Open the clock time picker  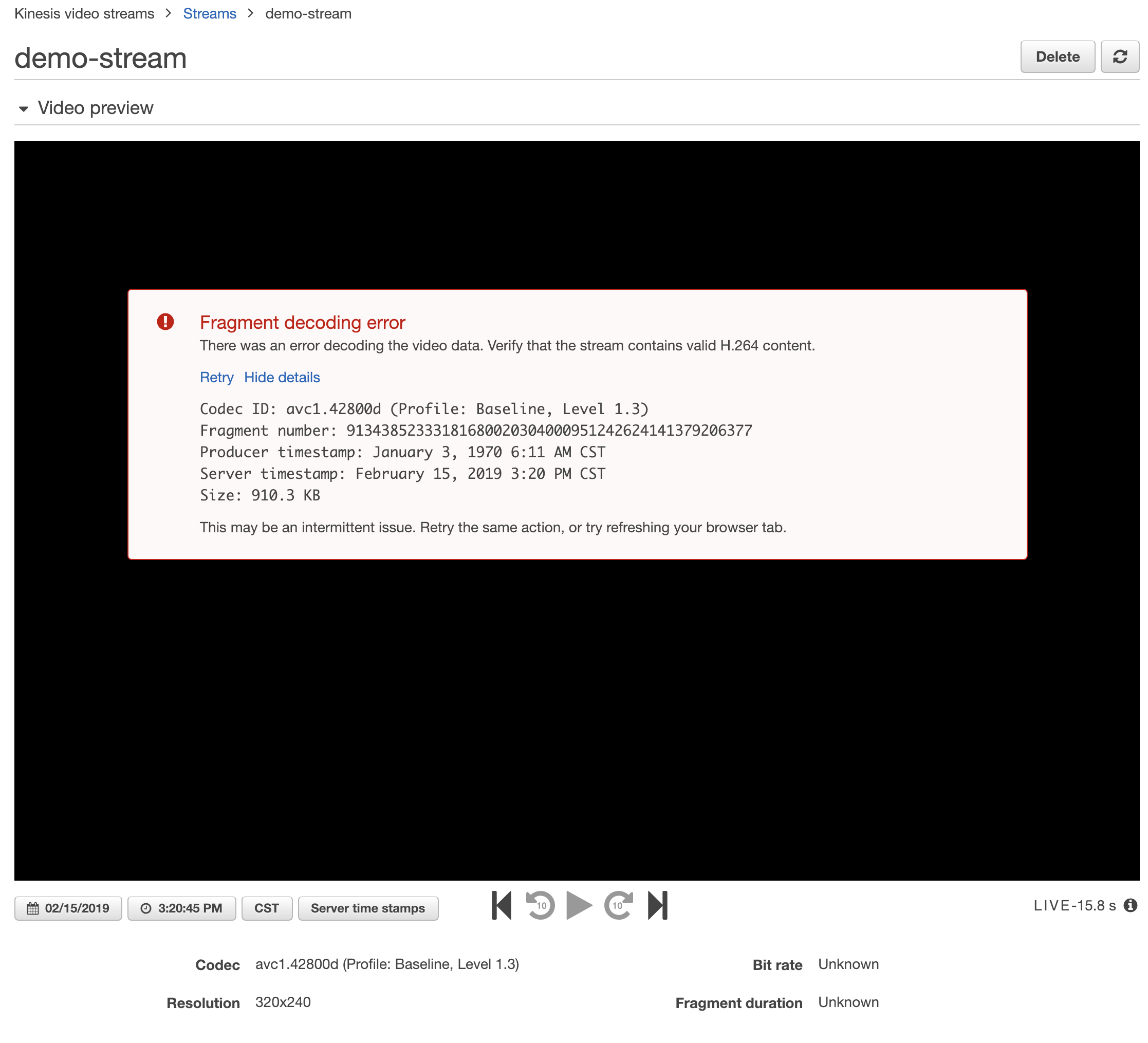tap(146, 908)
